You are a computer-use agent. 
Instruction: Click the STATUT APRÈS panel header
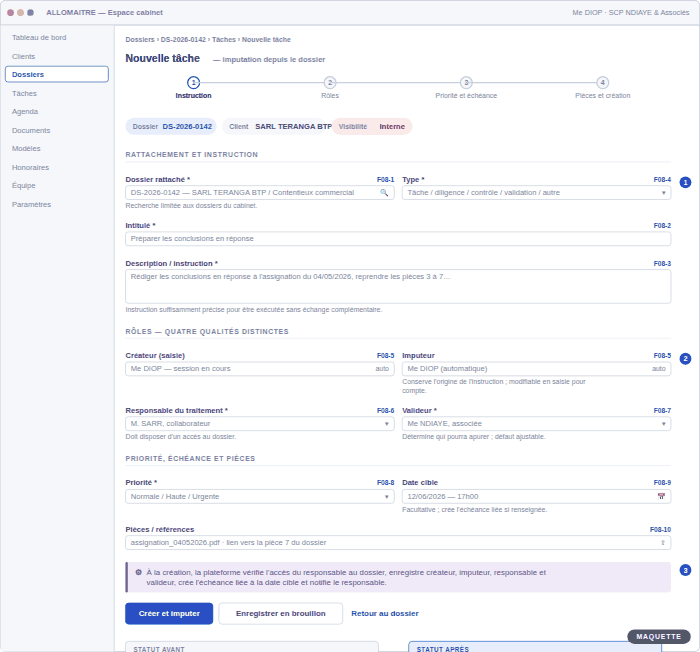[443, 649]
